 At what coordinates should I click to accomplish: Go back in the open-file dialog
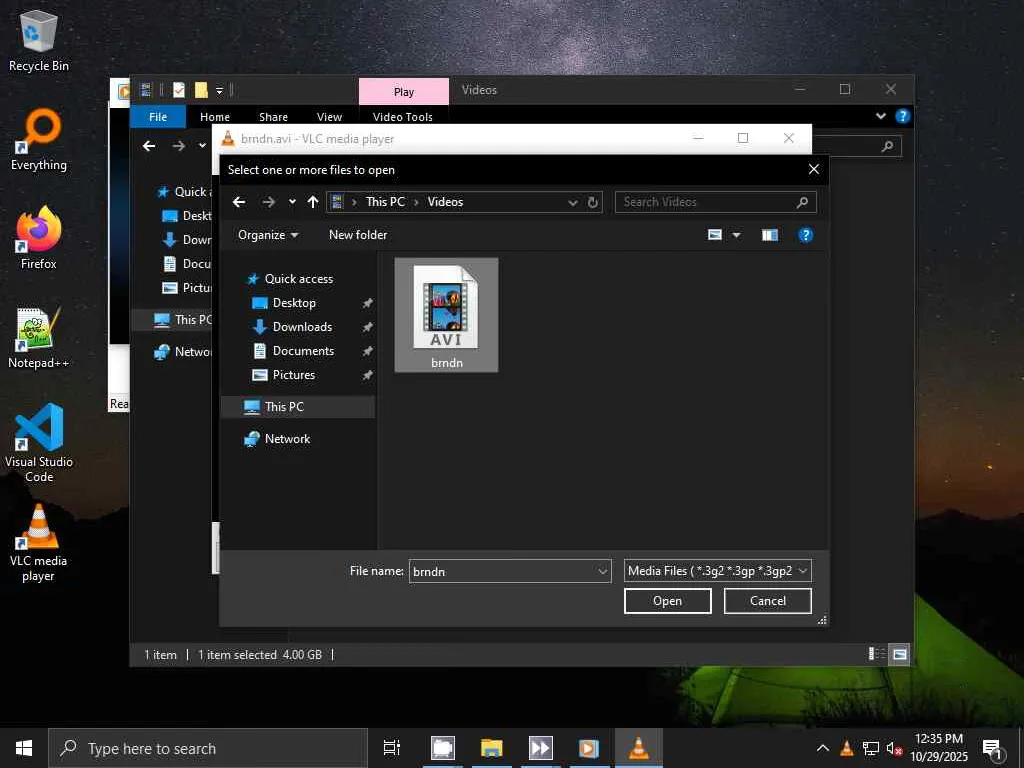click(x=239, y=202)
